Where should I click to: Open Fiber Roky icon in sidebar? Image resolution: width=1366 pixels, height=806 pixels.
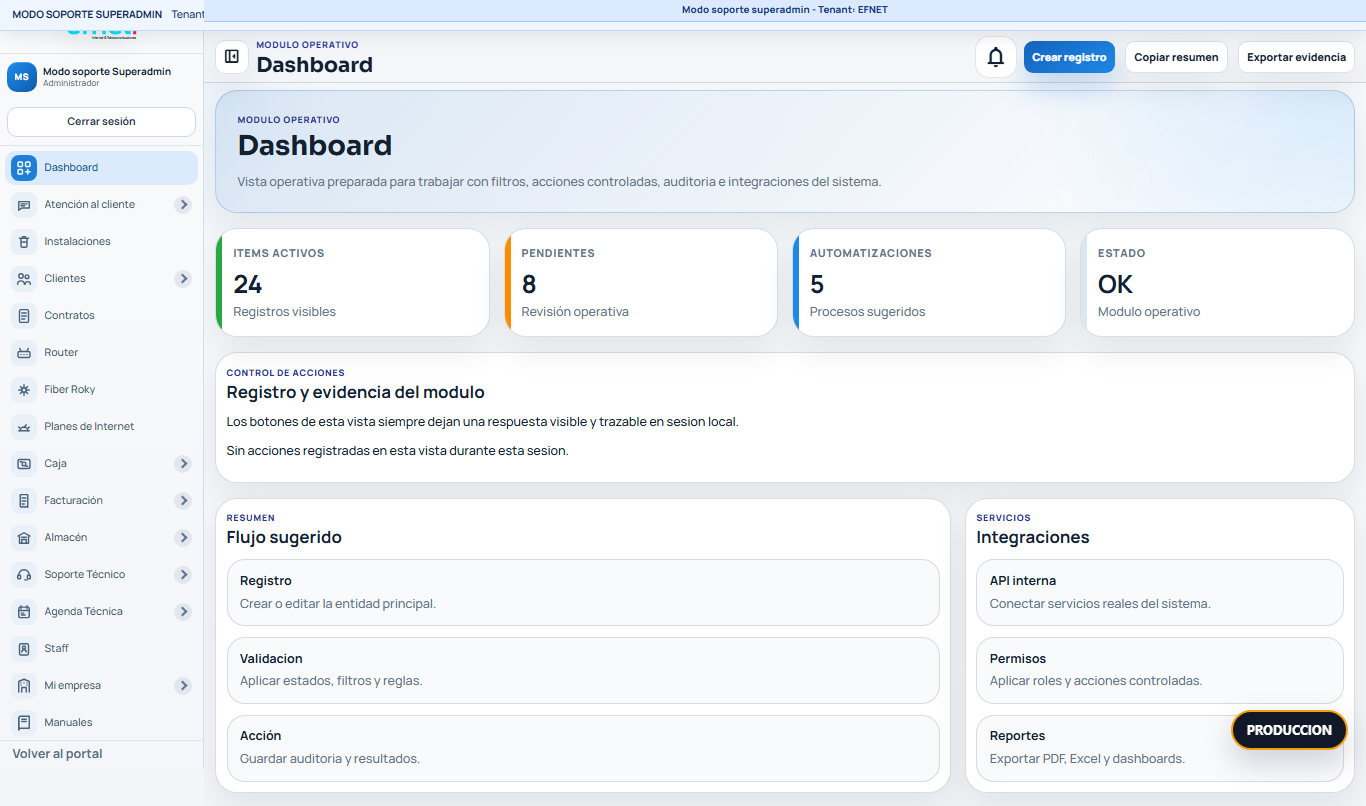tap(24, 389)
